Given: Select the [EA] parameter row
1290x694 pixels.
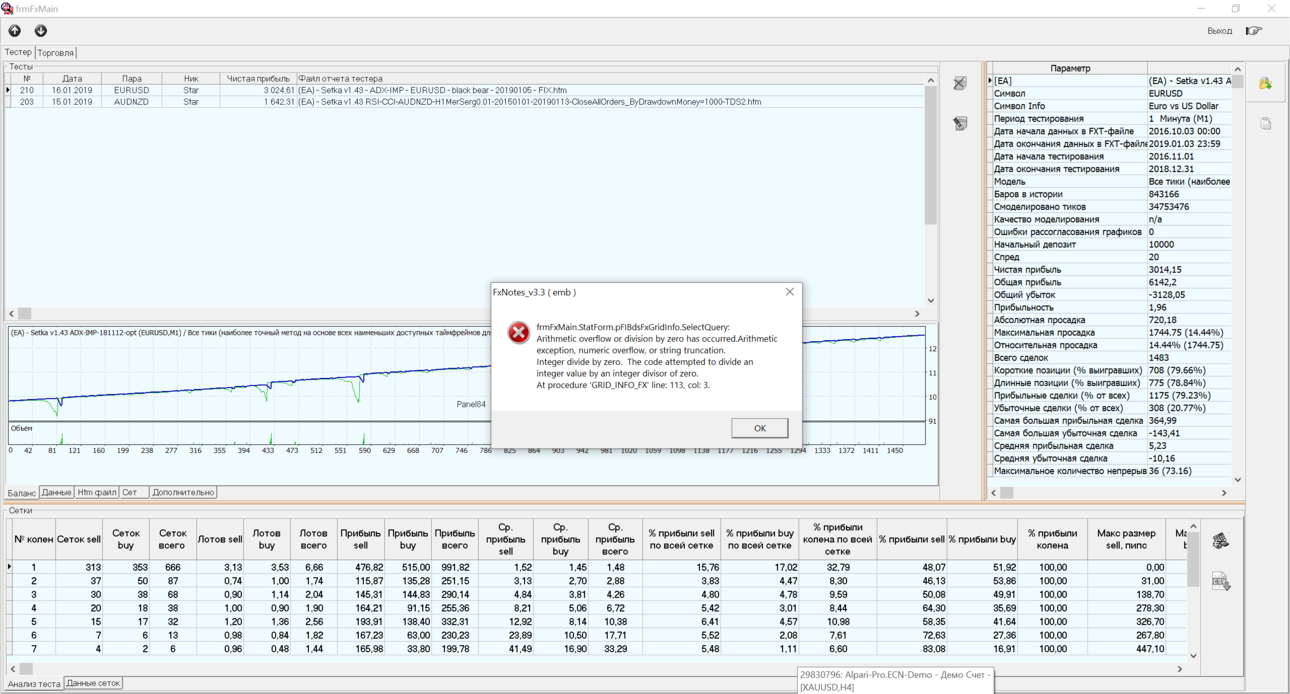Looking at the screenshot, I should 1110,81.
